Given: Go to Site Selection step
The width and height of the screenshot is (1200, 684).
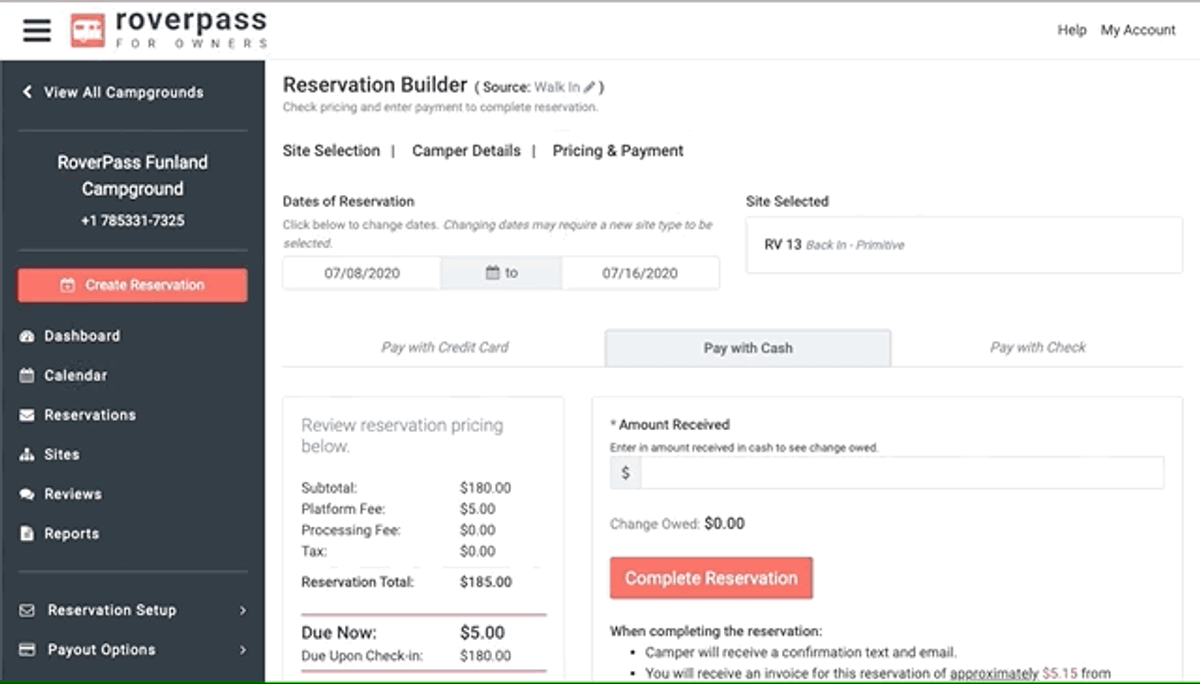Looking at the screenshot, I should click(331, 151).
